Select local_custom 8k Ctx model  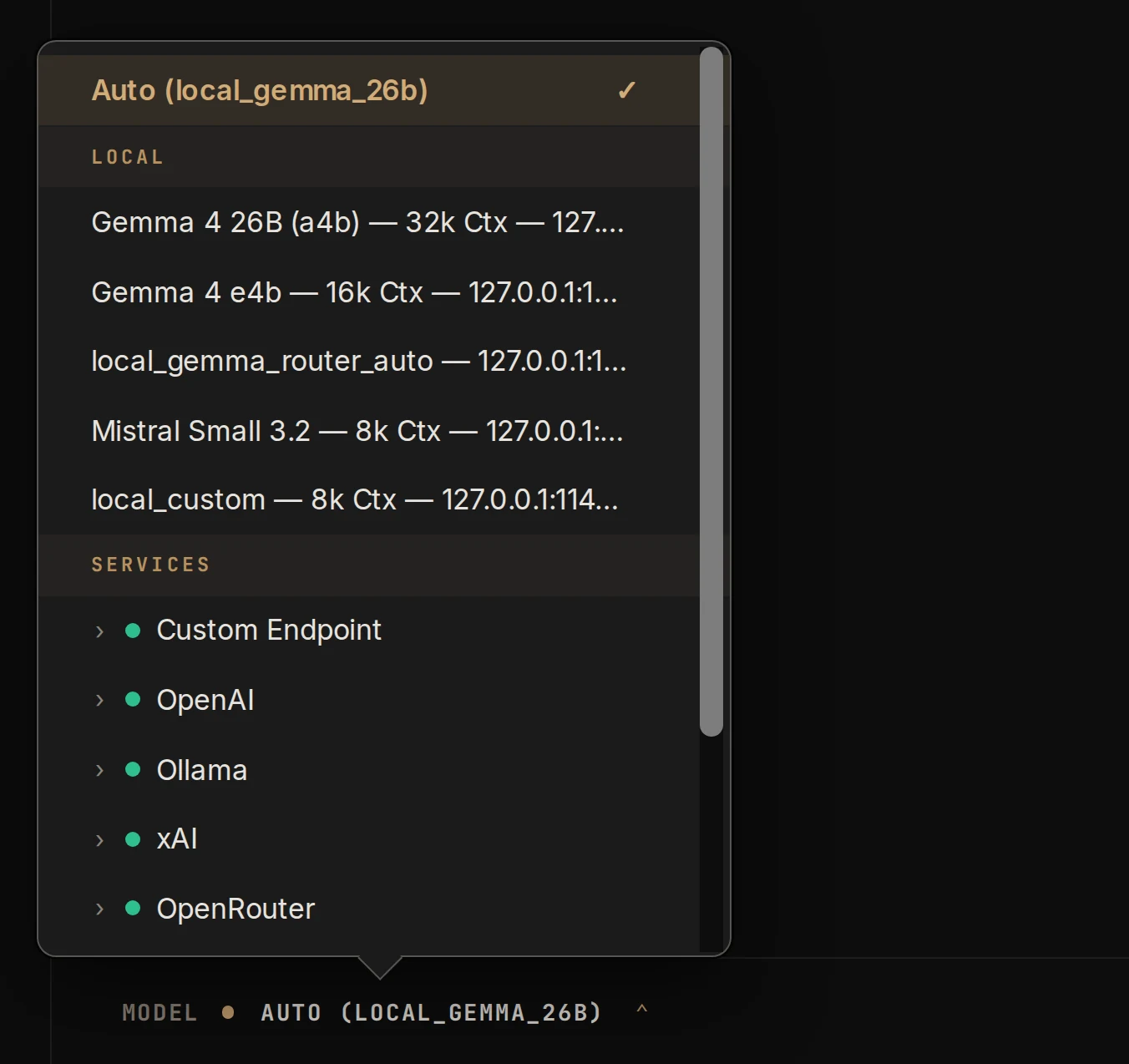[x=368, y=499]
